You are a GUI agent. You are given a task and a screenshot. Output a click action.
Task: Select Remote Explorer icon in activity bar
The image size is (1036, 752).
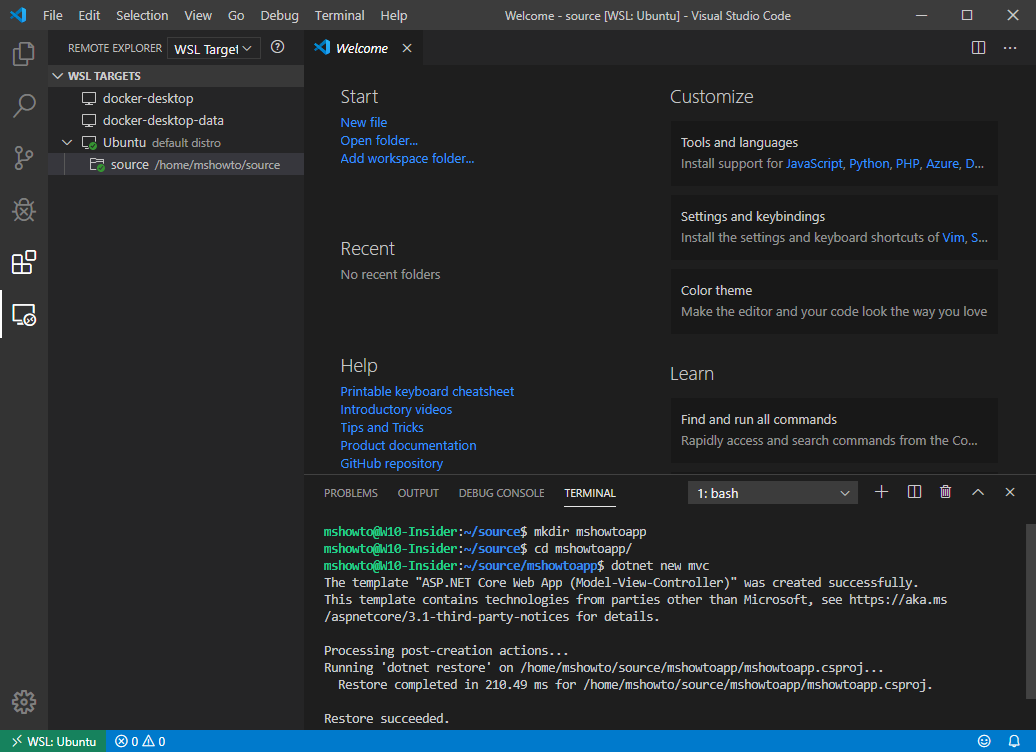24,315
